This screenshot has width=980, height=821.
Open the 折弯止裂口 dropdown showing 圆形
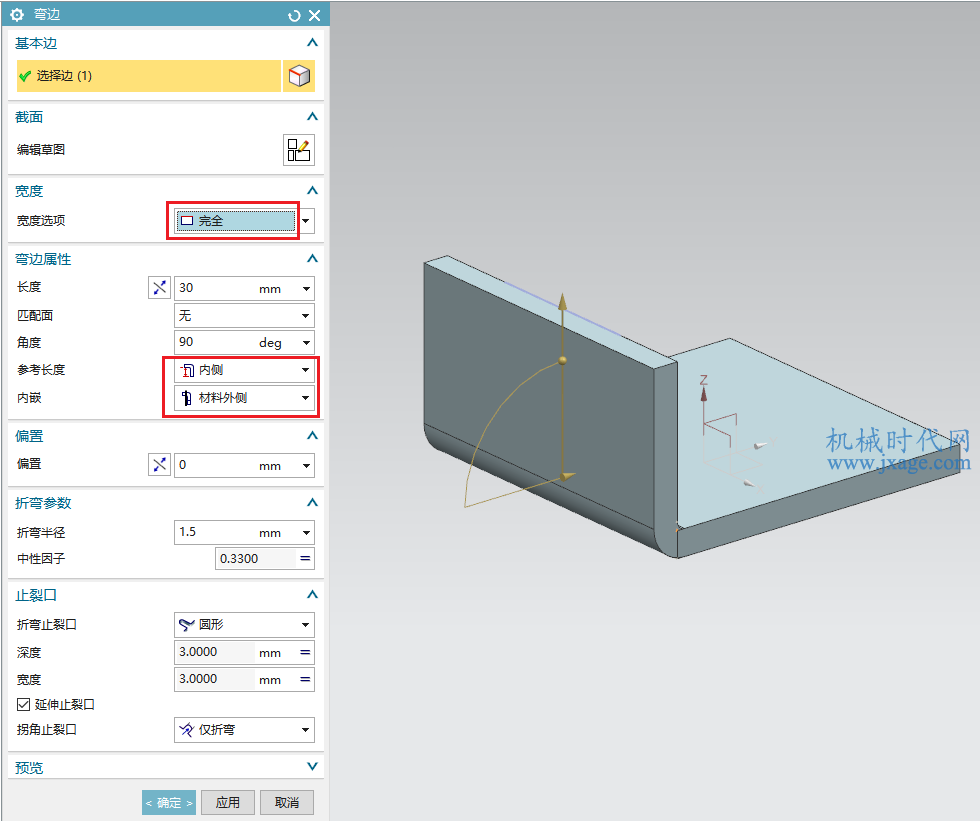coord(244,625)
